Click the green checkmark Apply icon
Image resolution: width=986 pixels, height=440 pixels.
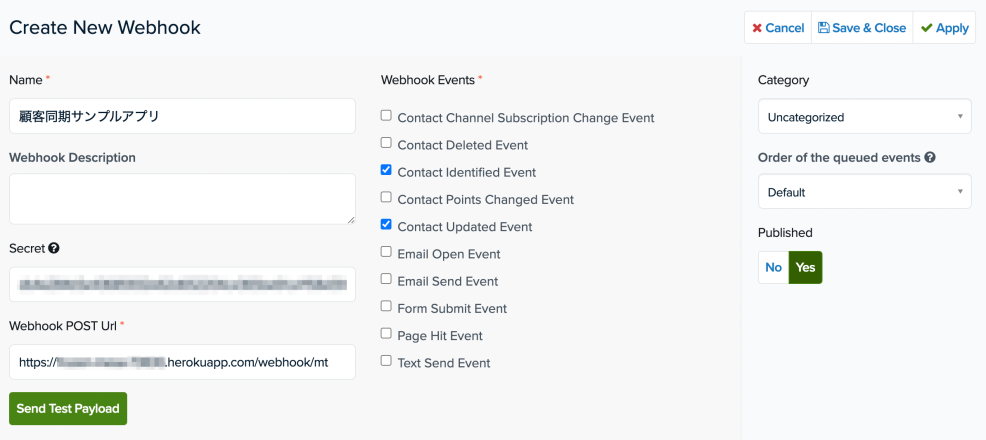(x=926, y=28)
